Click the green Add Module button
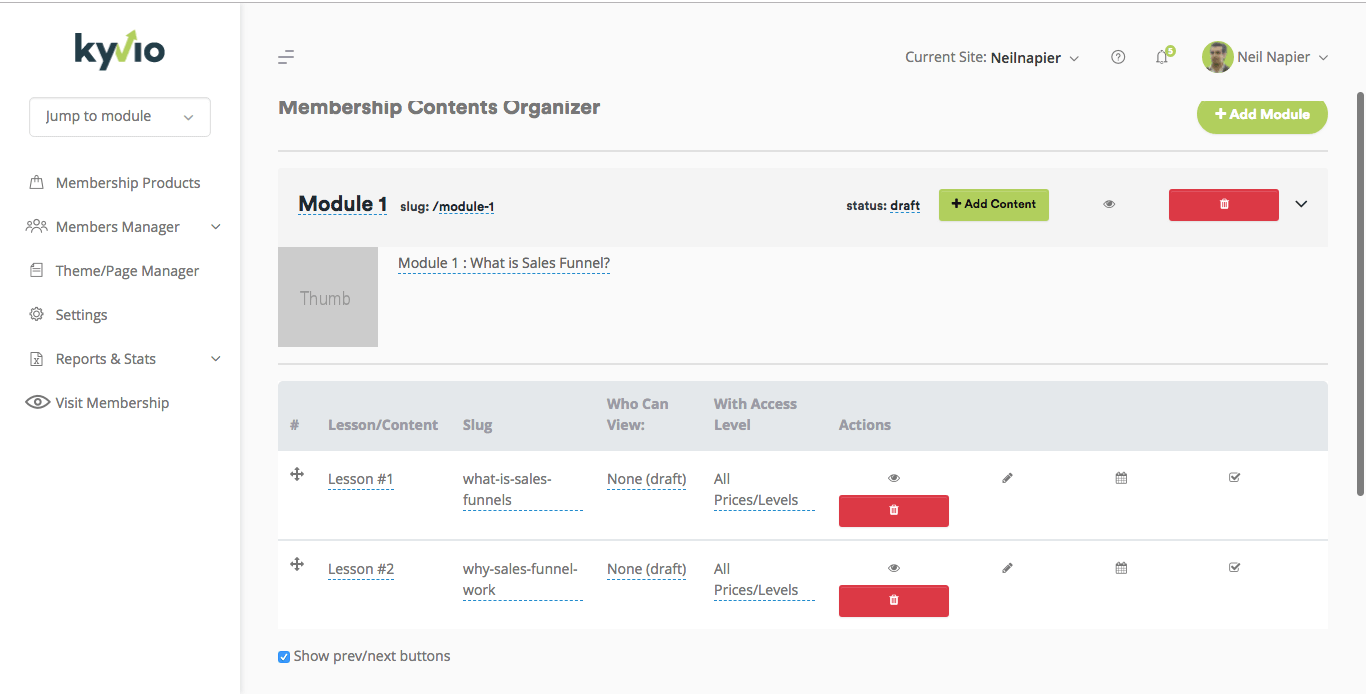1366x694 pixels. [1262, 114]
